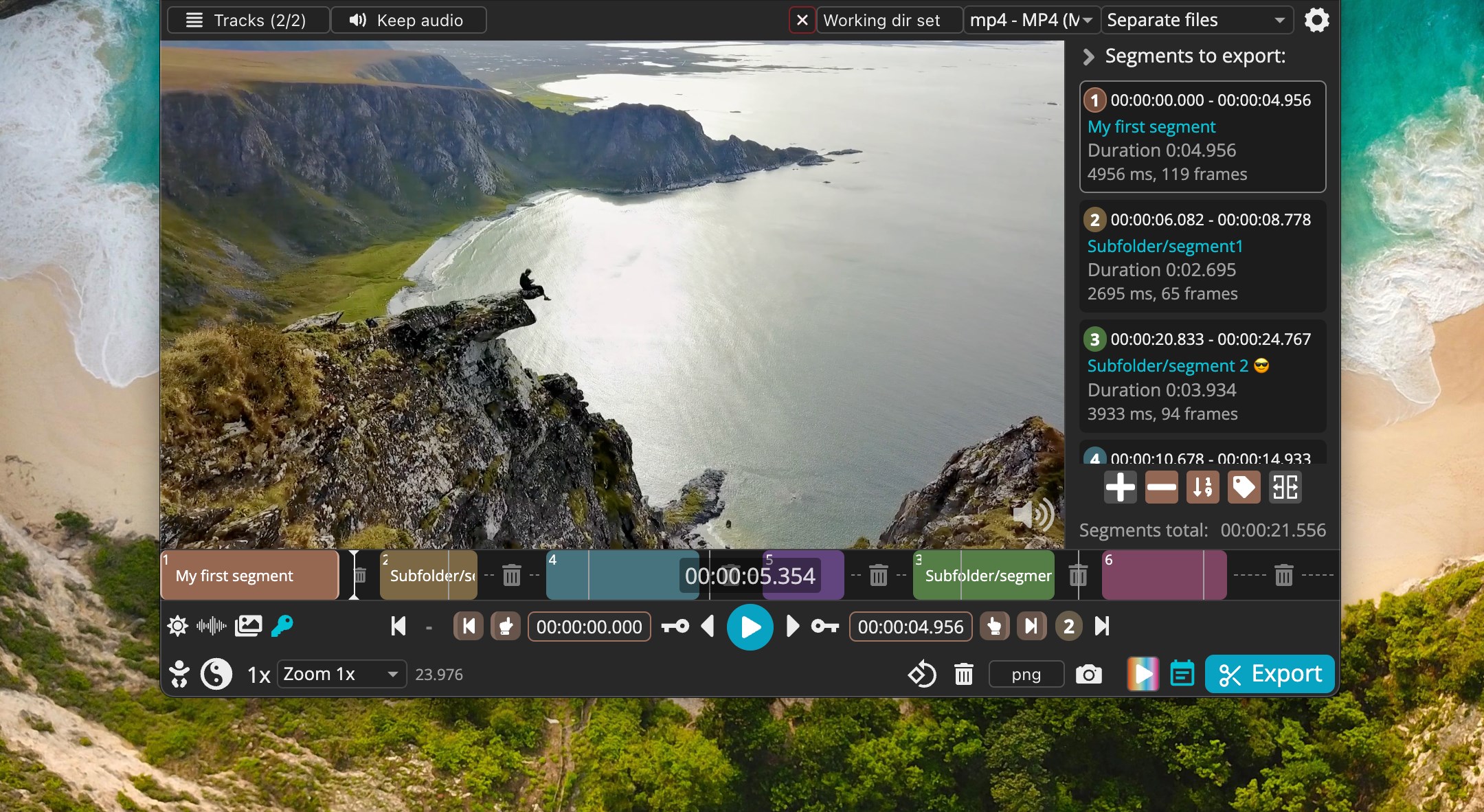Invert all segments with the invert icon
1484x812 pixels.
coord(1285,487)
